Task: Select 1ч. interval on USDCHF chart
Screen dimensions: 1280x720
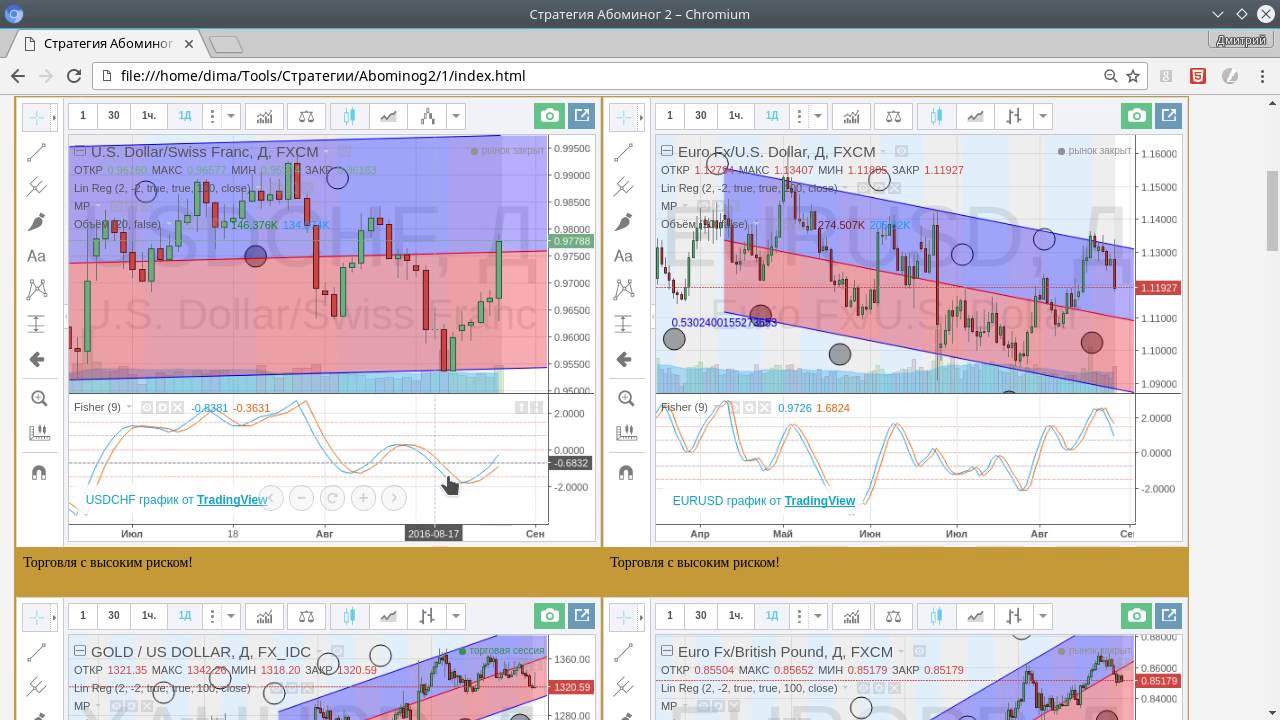Action: (149, 116)
